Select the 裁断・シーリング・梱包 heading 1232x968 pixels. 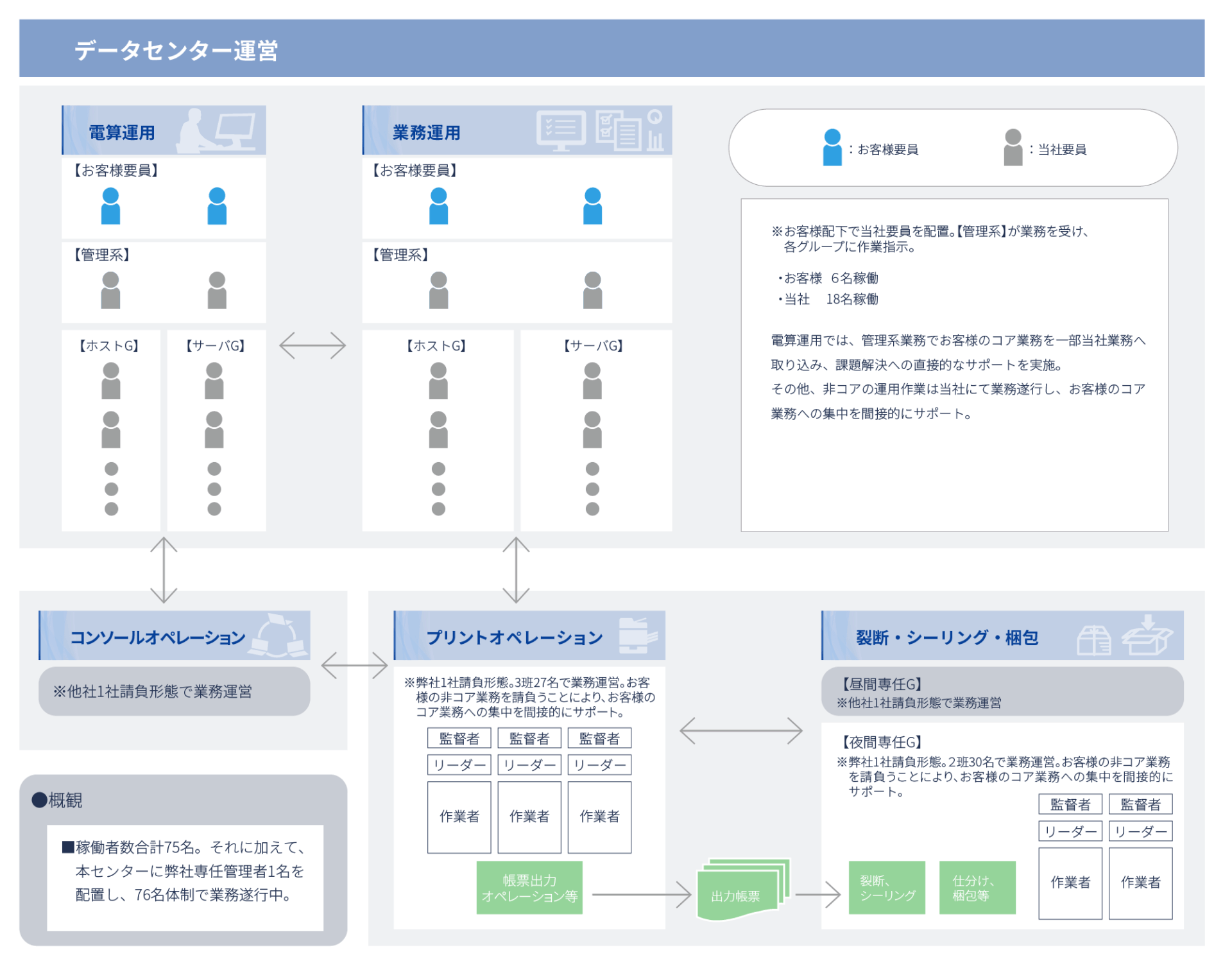[947, 637]
